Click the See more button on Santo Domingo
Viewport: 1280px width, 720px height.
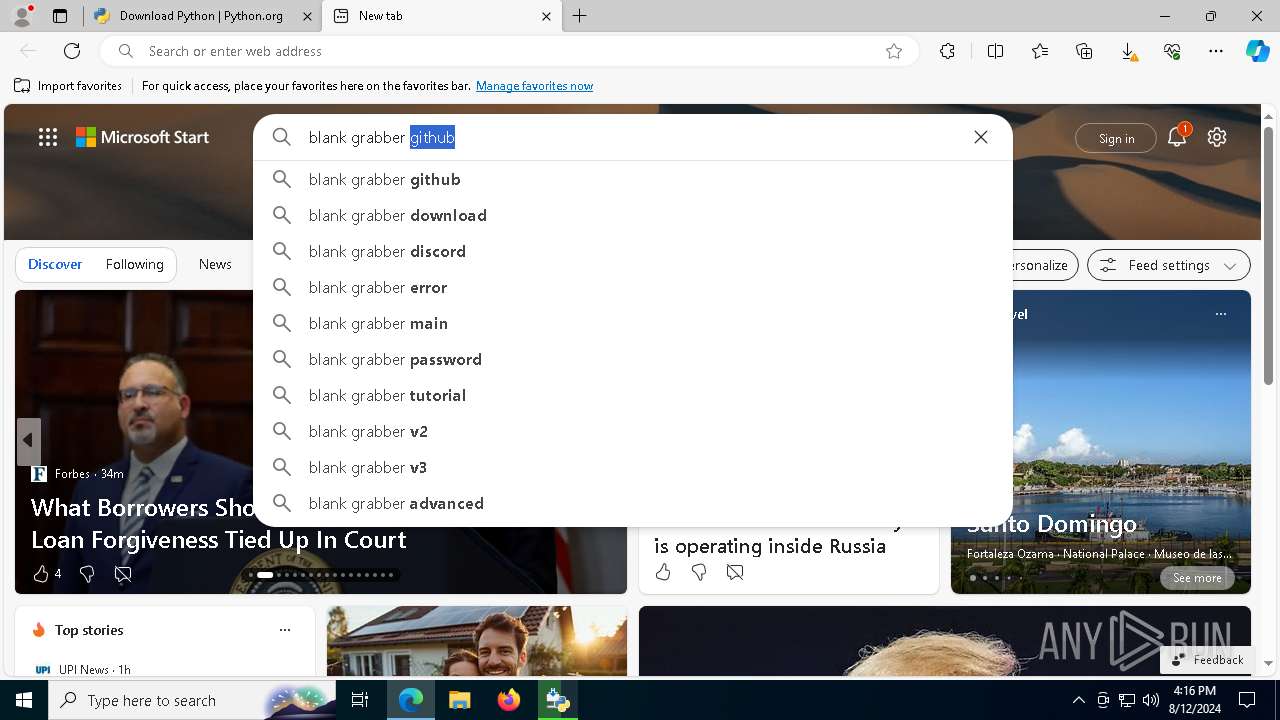click(x=1197, y=578)
